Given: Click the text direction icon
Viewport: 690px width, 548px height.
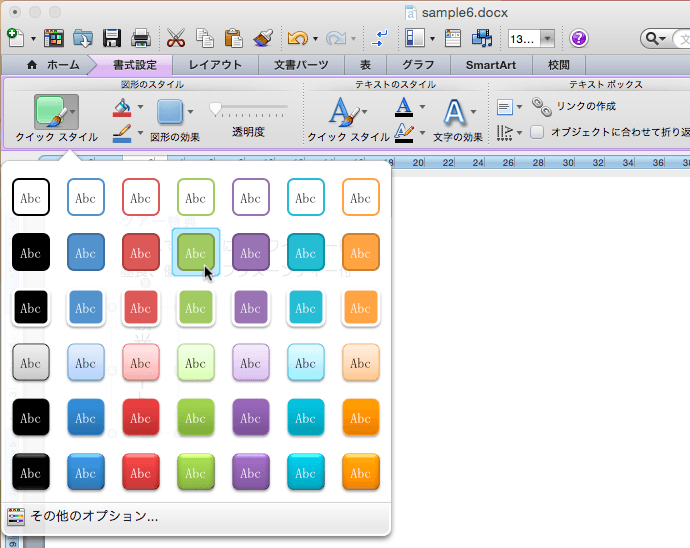Looking at the screenshot, I should pos(505,132).
